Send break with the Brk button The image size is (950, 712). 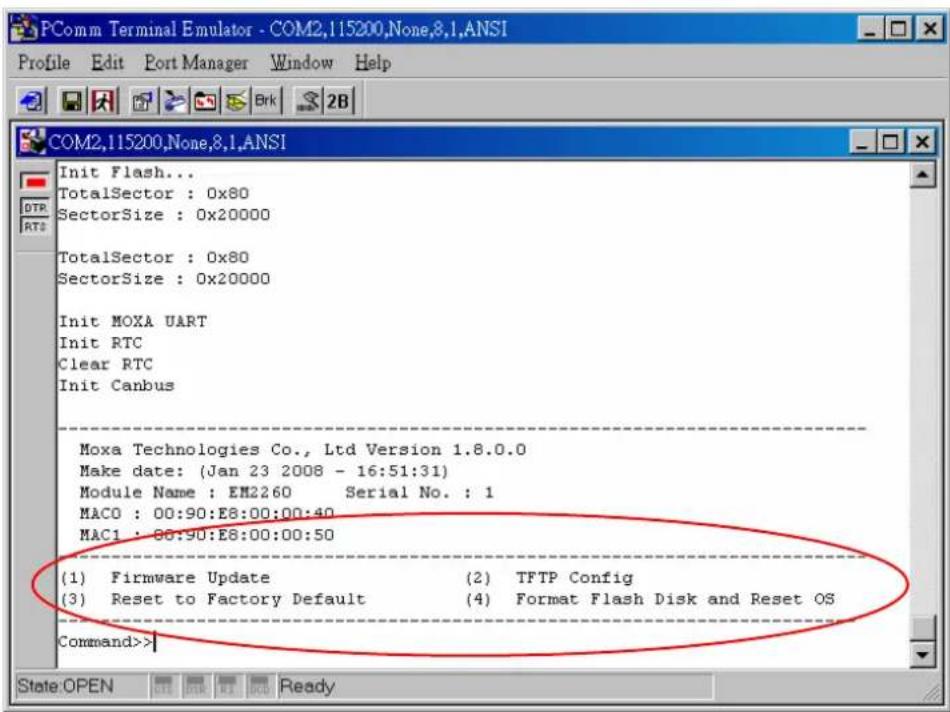click(x=266, y=101)
